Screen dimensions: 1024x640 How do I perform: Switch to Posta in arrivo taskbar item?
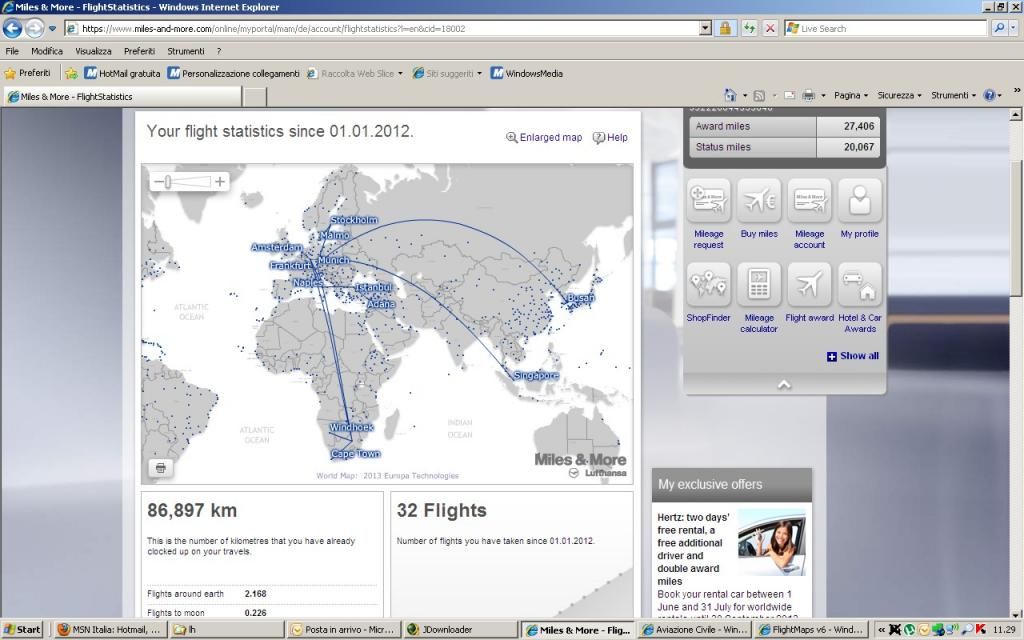pyautogui.click(x=344, y=630)
